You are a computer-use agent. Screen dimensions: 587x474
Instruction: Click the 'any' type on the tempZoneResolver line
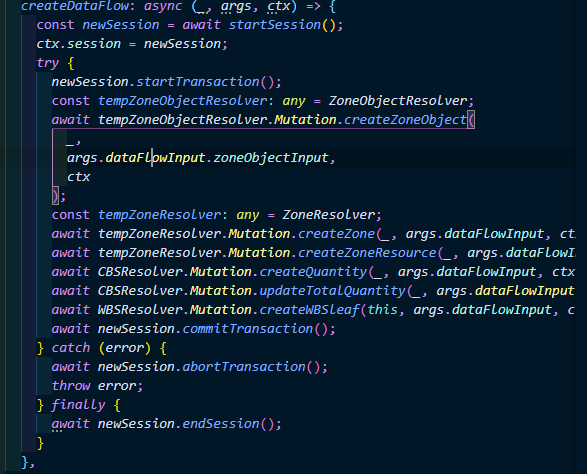coord(248,215)
